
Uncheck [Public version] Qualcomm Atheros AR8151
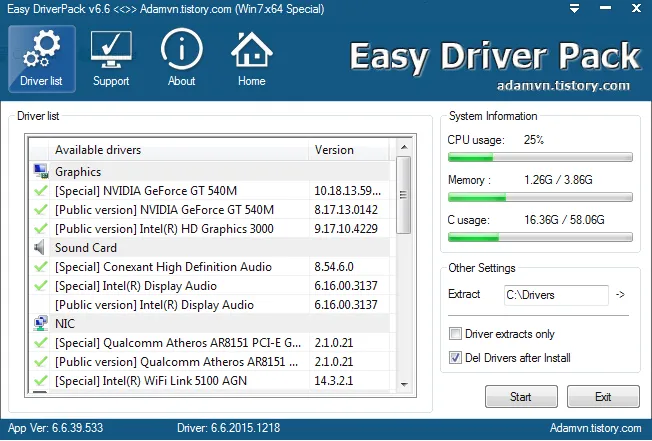(40, 362)
